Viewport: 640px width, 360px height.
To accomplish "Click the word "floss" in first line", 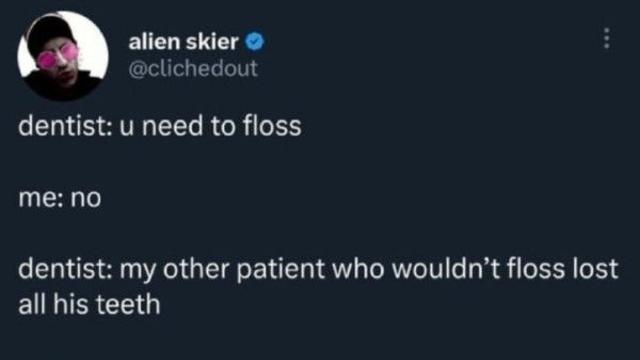I will 272,126.
